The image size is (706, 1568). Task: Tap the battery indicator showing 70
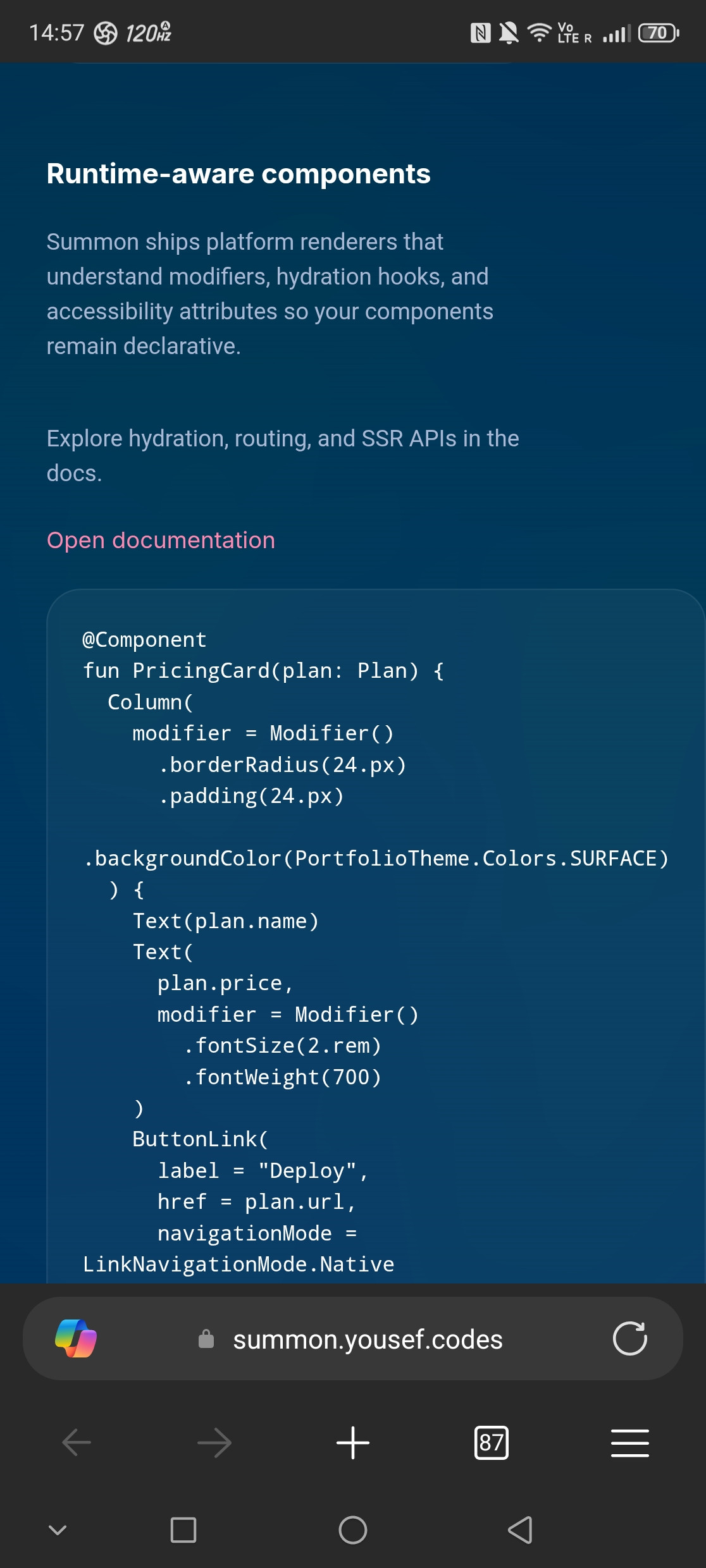pos(658,33)
